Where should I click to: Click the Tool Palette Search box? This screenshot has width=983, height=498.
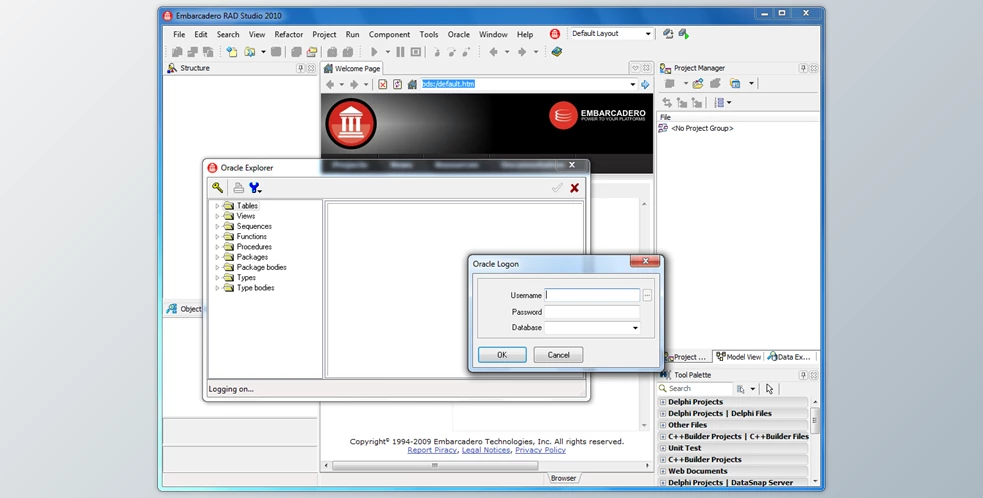695,389
